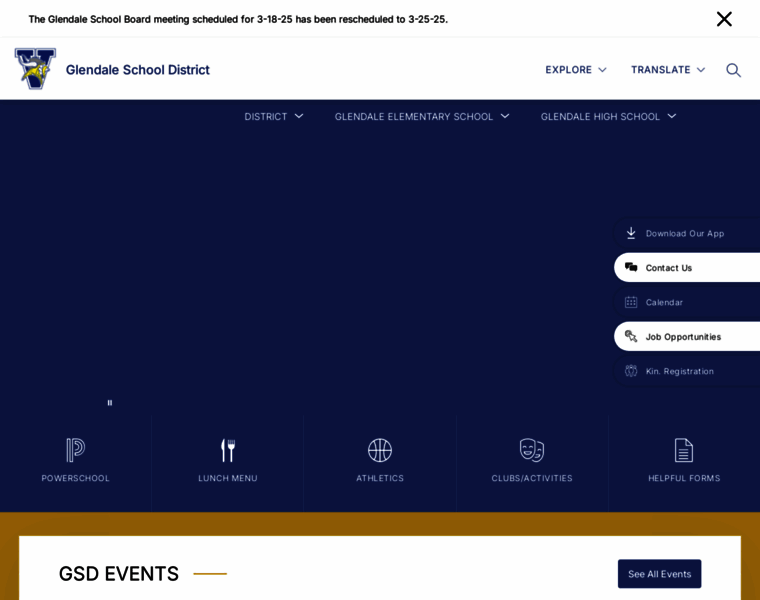Image resolution: width=760 pixels, height=600 pixels.
Task: Click the Kin. Registration people icon
Action: coord(631,371)
